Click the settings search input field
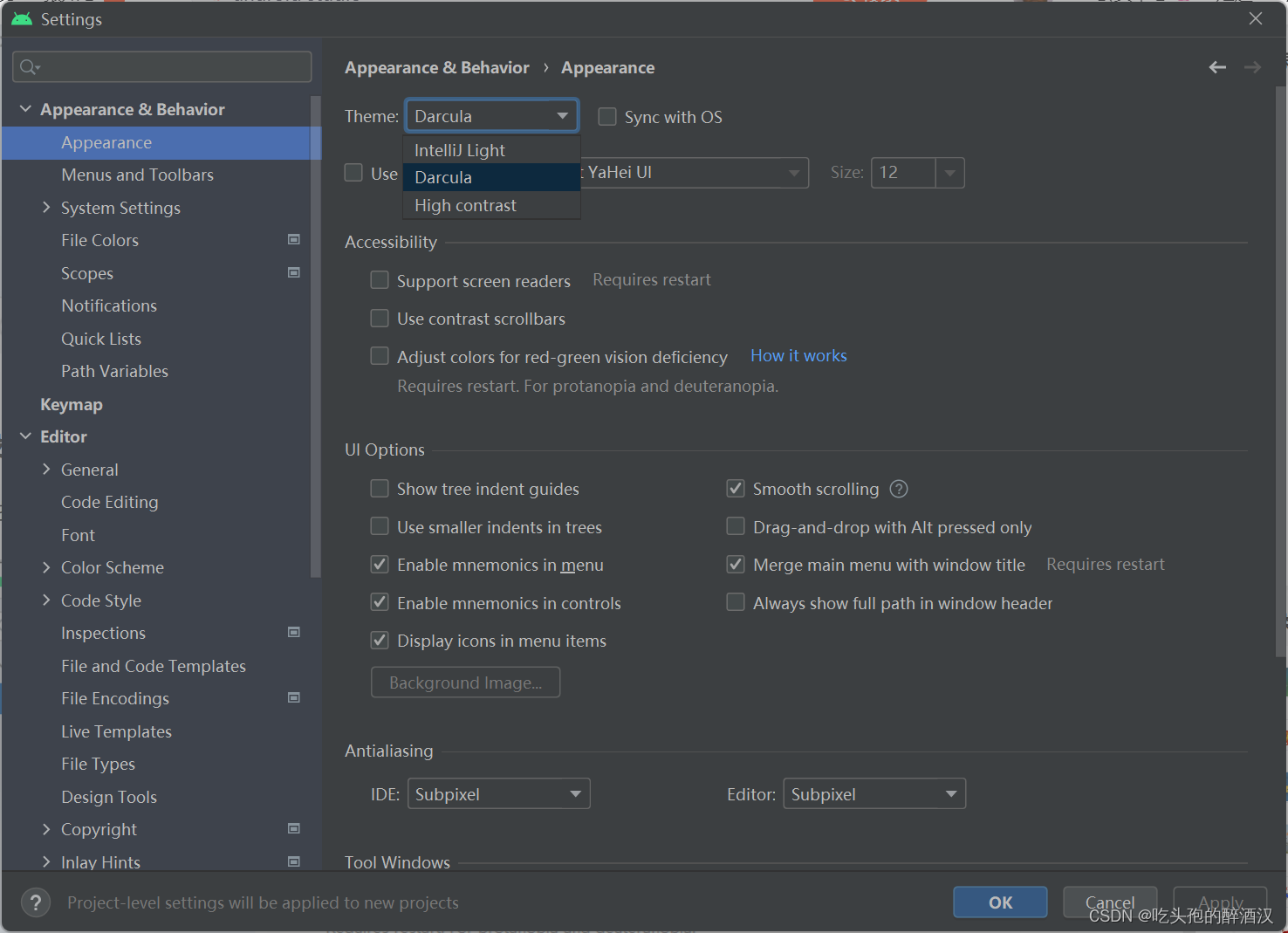 click(161, 66)
